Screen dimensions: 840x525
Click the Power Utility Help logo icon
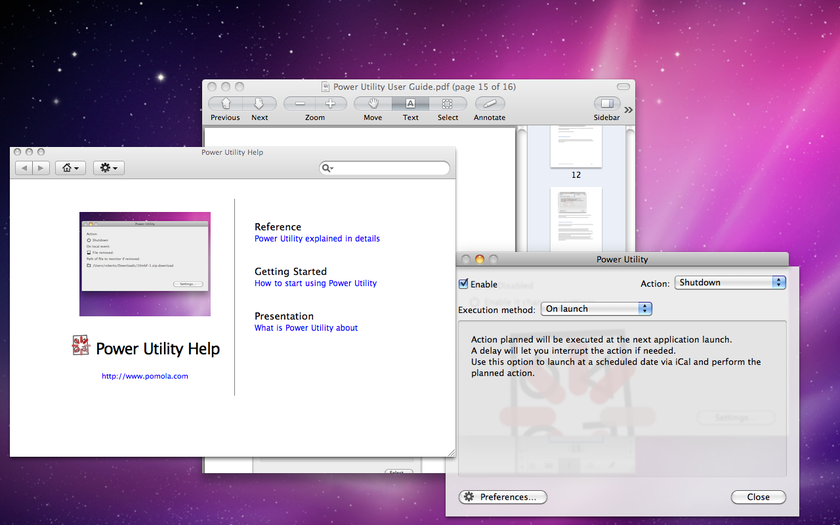point(81,345)
